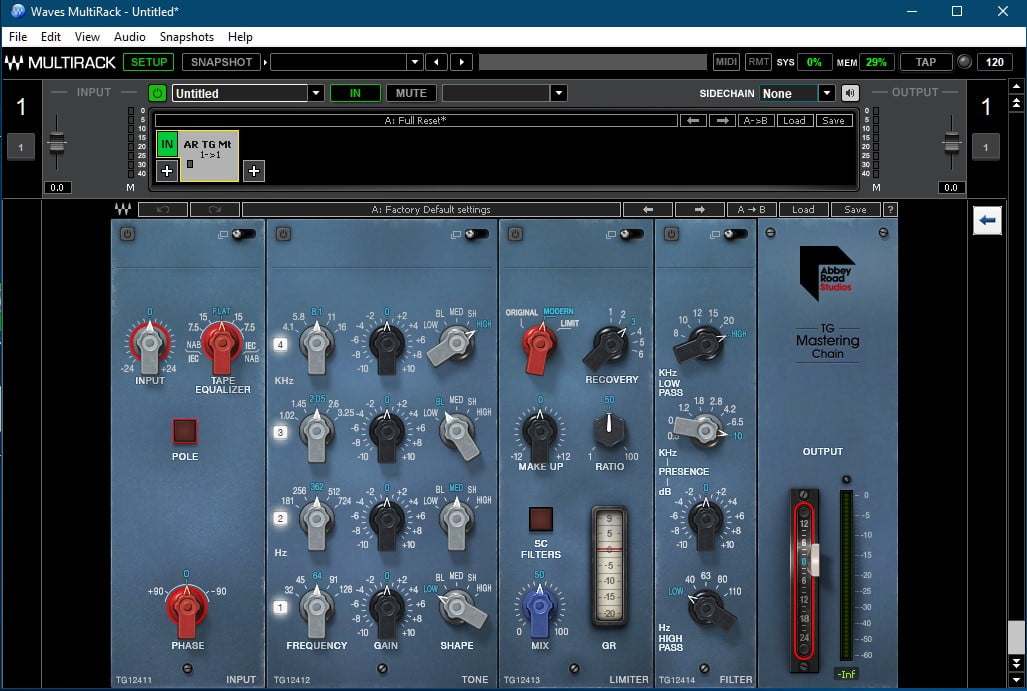Click the SNAPSHOT button

coord(221,62)
